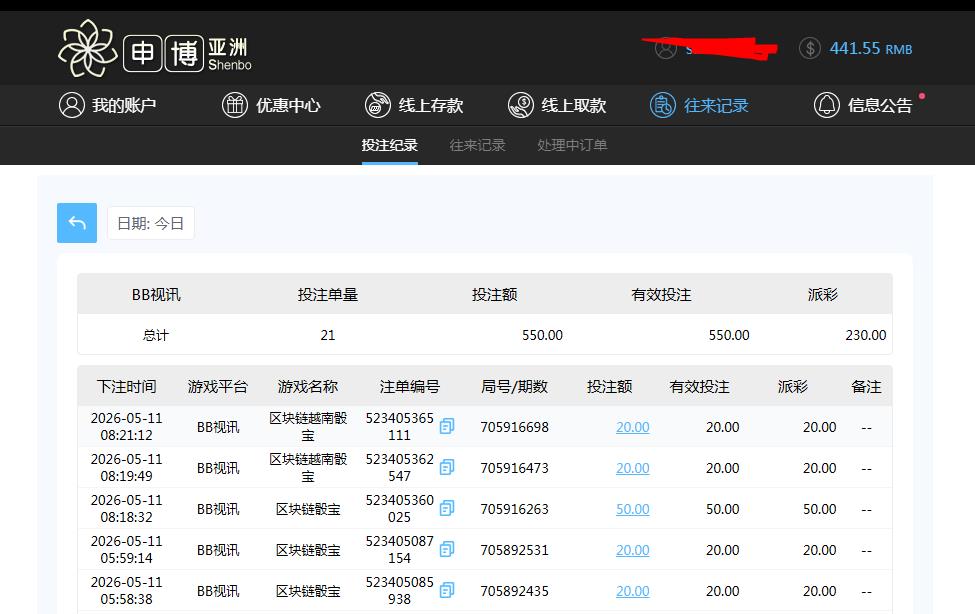The image size is (975, 614).
Task: Click the 08:21:12 bet time cell
Action: coord(126,427)
